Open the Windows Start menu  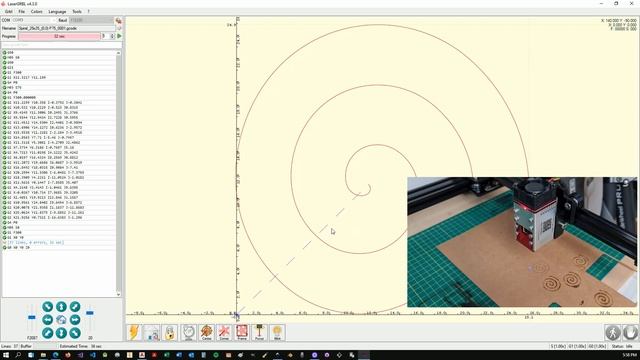coord(6,355)
